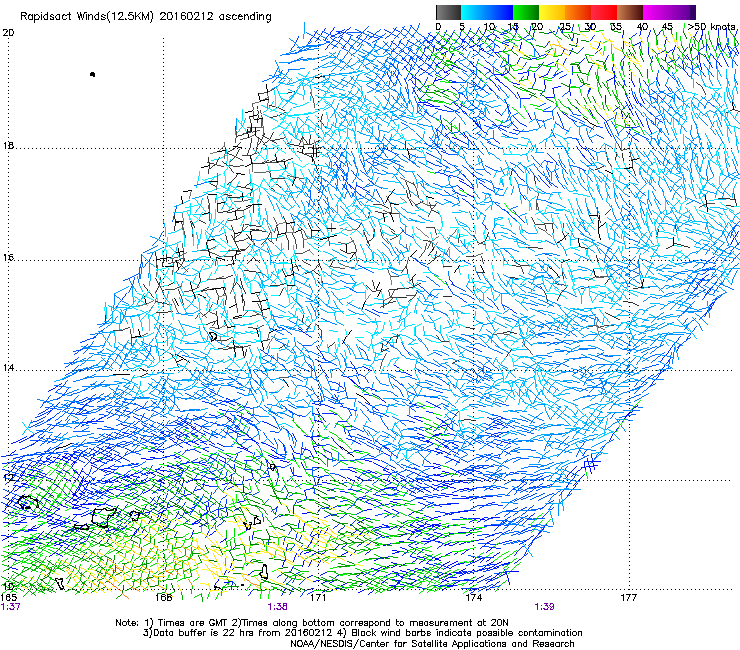Click the magenta-purple 40–50 knots legend segment
Image resolution: width=740 pixels, height=650 pixels.
coord(669,12)
